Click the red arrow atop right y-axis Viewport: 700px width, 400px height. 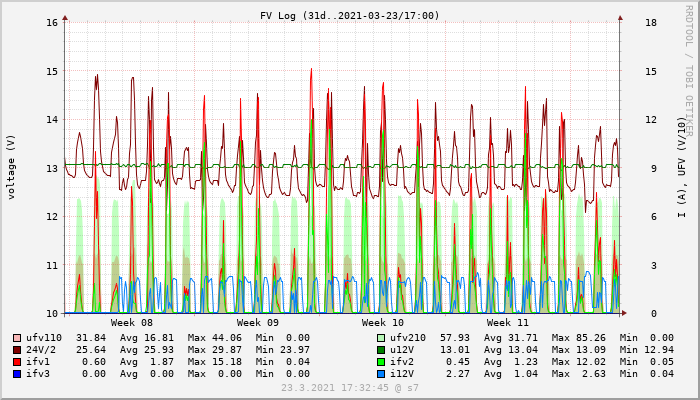click(x=620, y=17)
